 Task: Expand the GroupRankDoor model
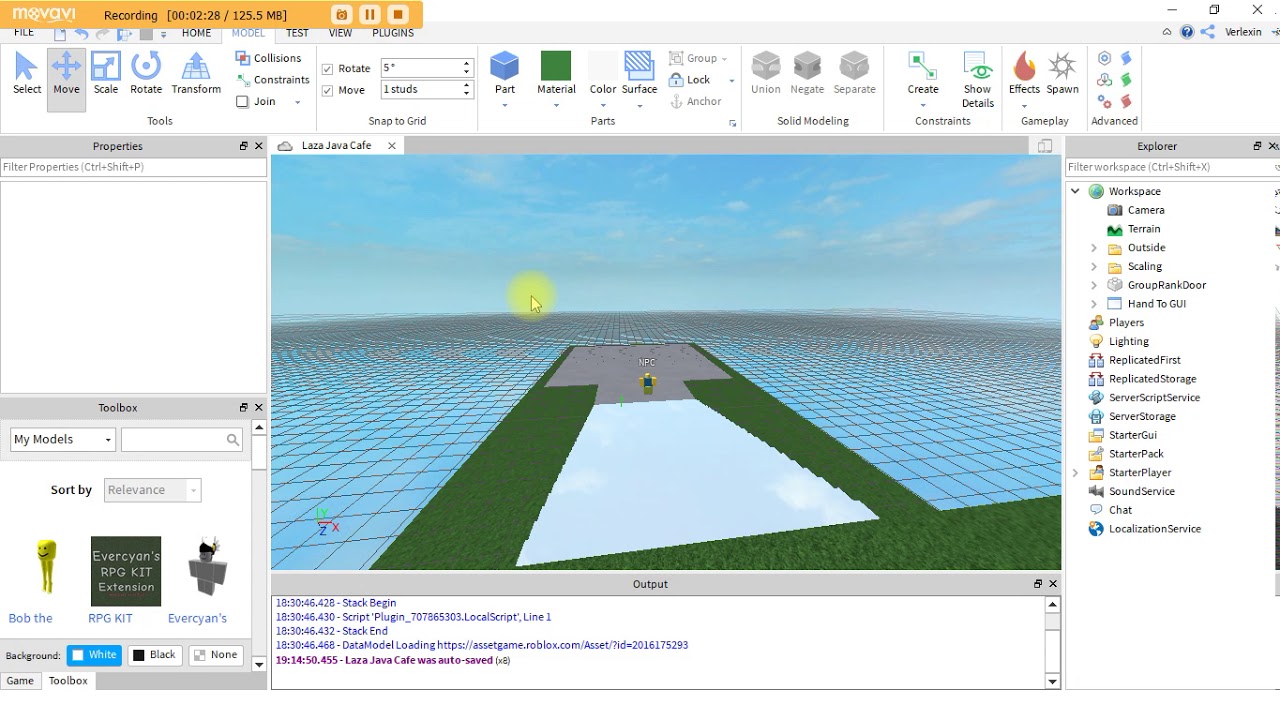tap(1093, 285)
